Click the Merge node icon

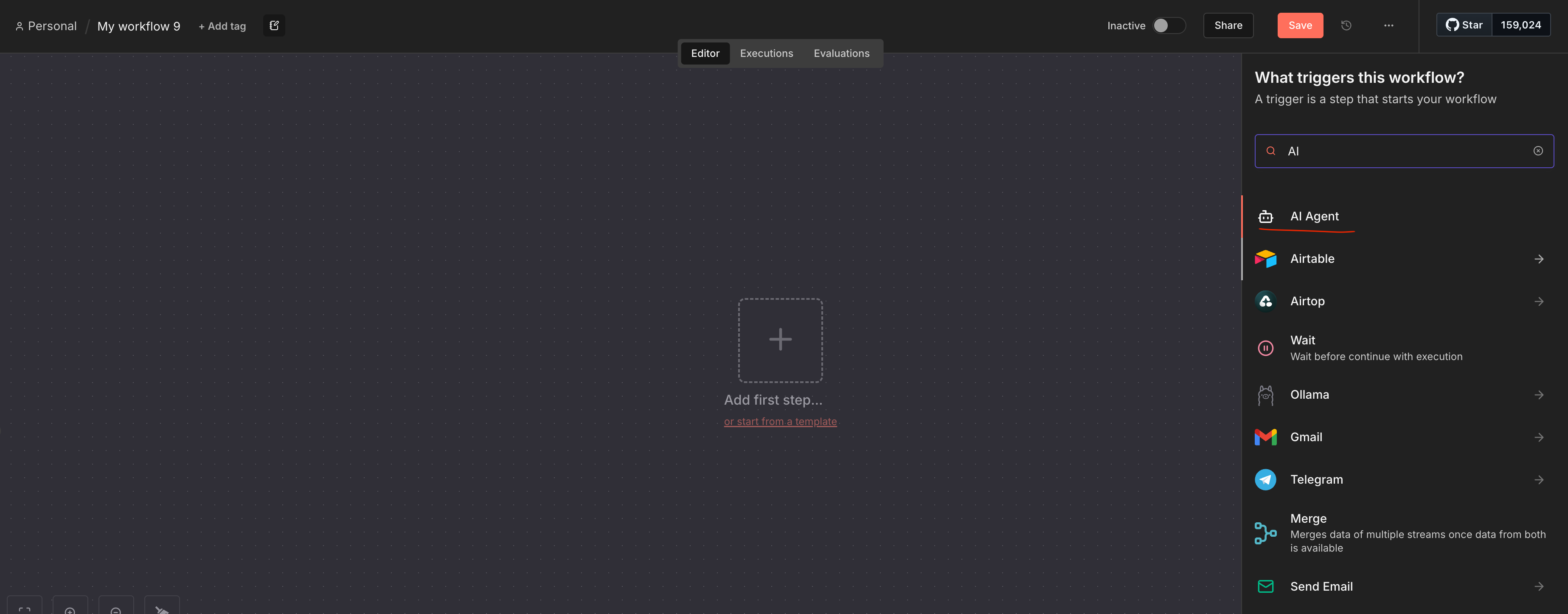[1265, 533]
